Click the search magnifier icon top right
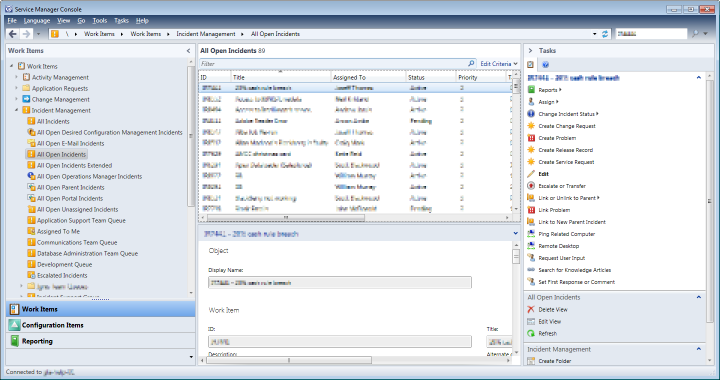This screenshot has height=380, width=720. (x=695, y=34)
